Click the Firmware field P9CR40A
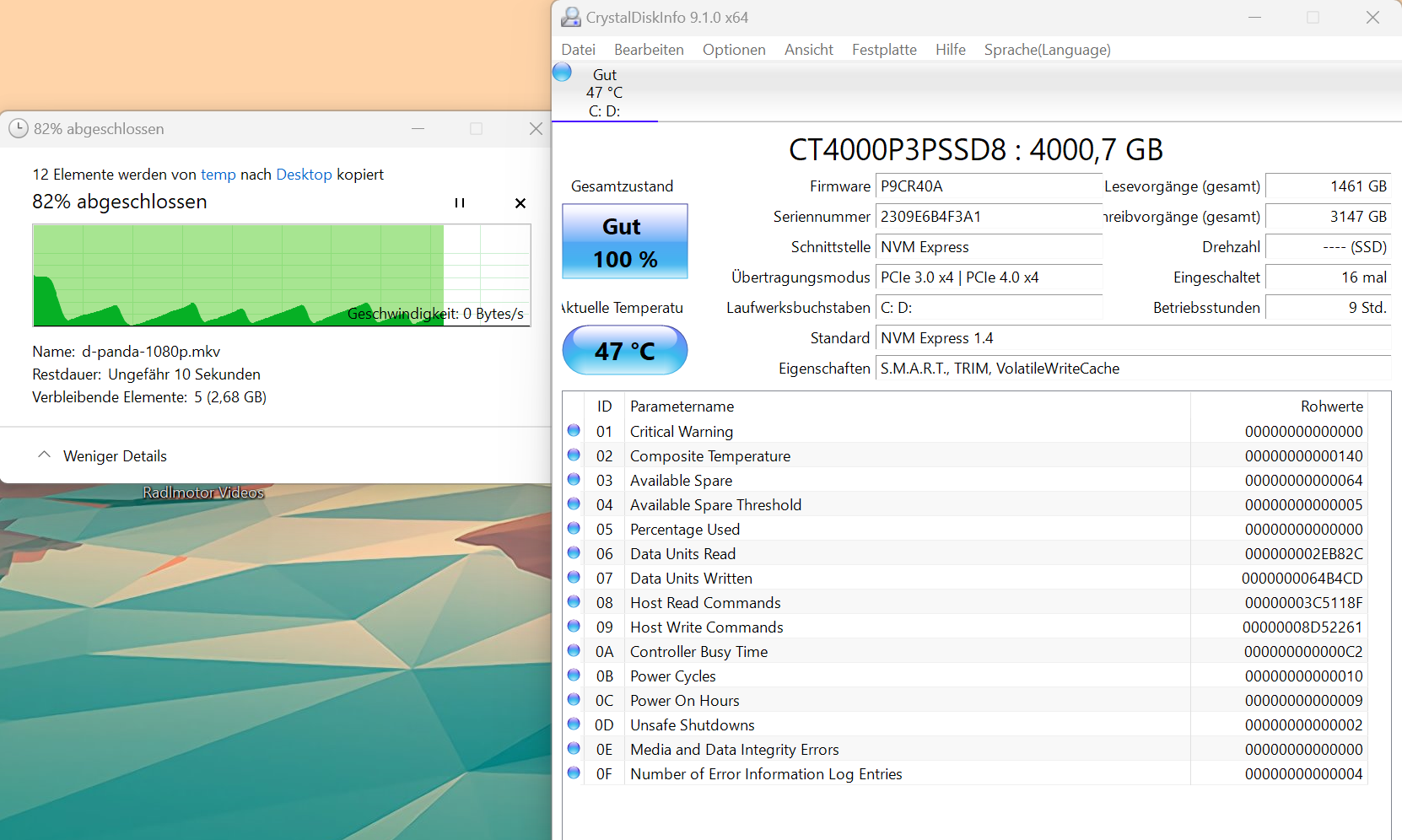1402x840 pixels. [989, 186]
